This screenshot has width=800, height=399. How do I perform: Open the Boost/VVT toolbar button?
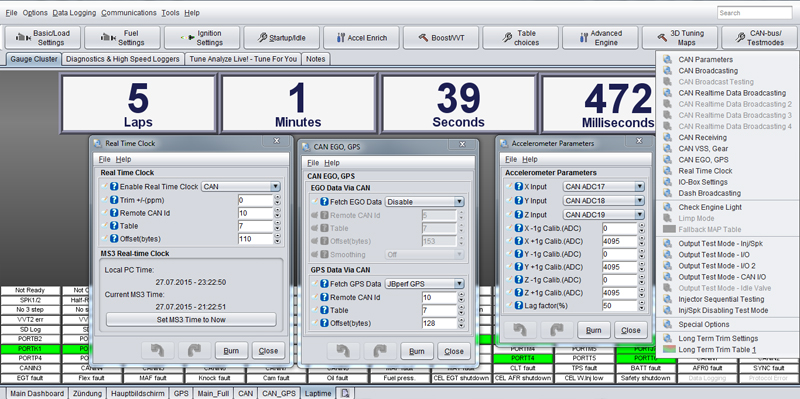(x=441, y=38)
